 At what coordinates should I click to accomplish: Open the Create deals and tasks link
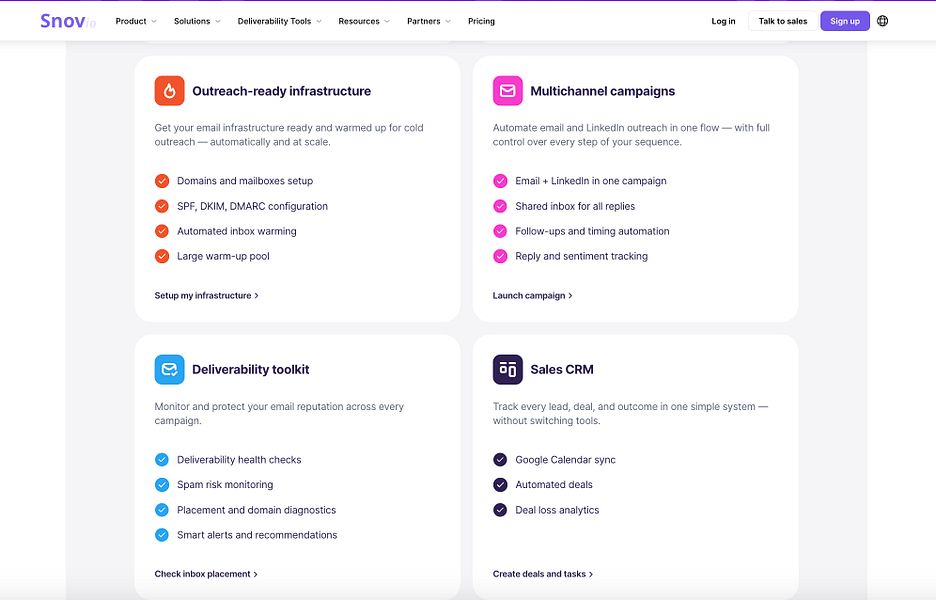pyautogui.click(x=543, y=574)
